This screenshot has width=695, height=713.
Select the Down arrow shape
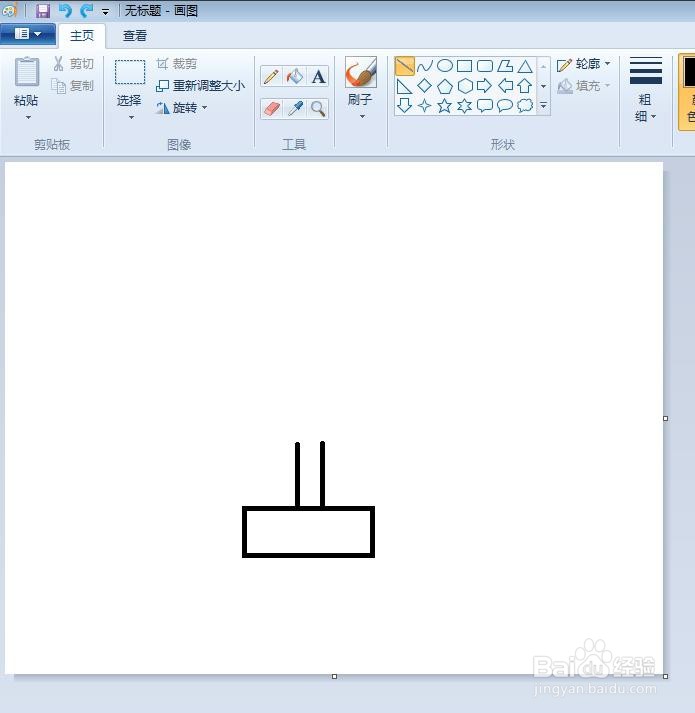click(404, 105)
